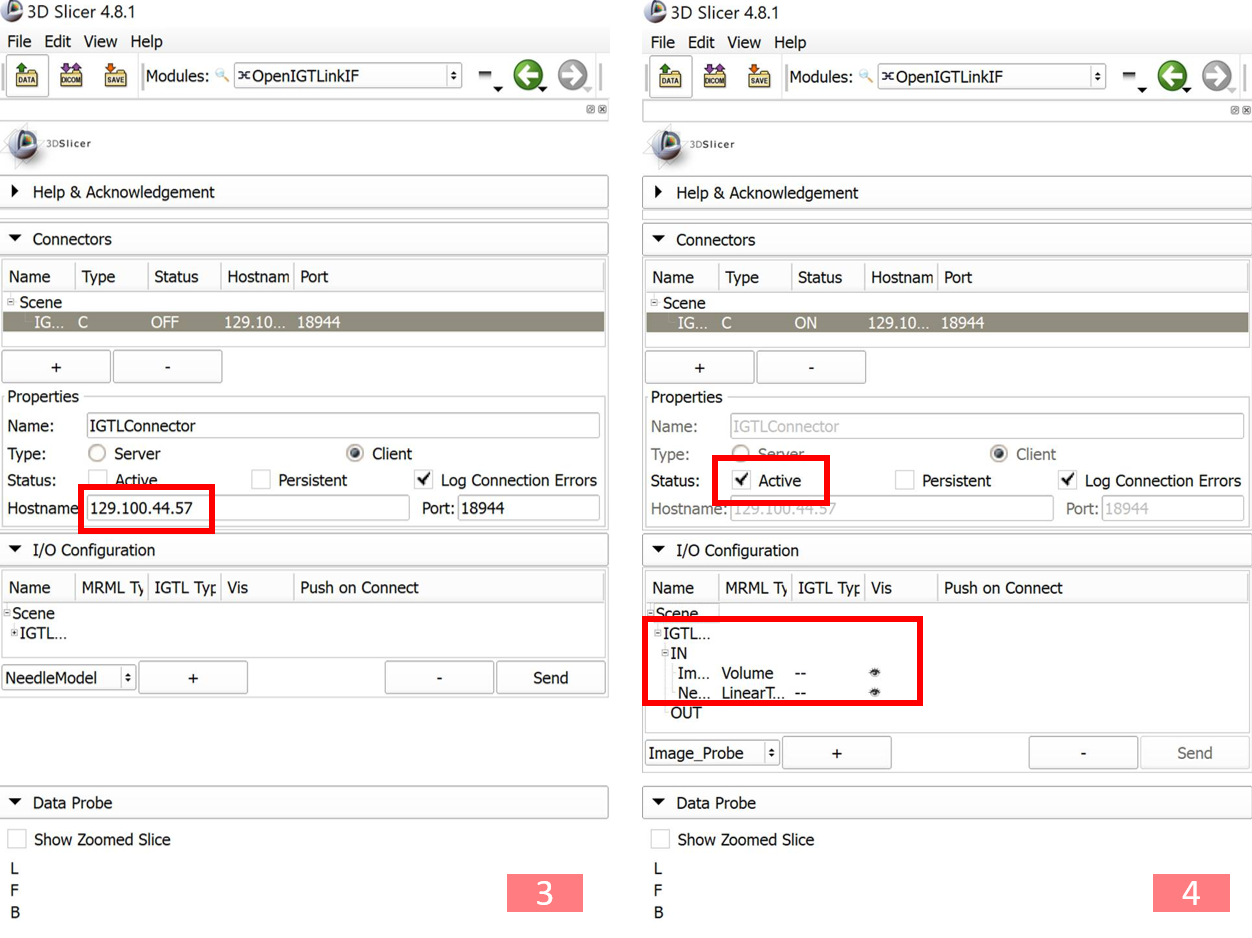Click the SAVE icon in left window
Screen dimensions: 1252x938
[115, 76]
